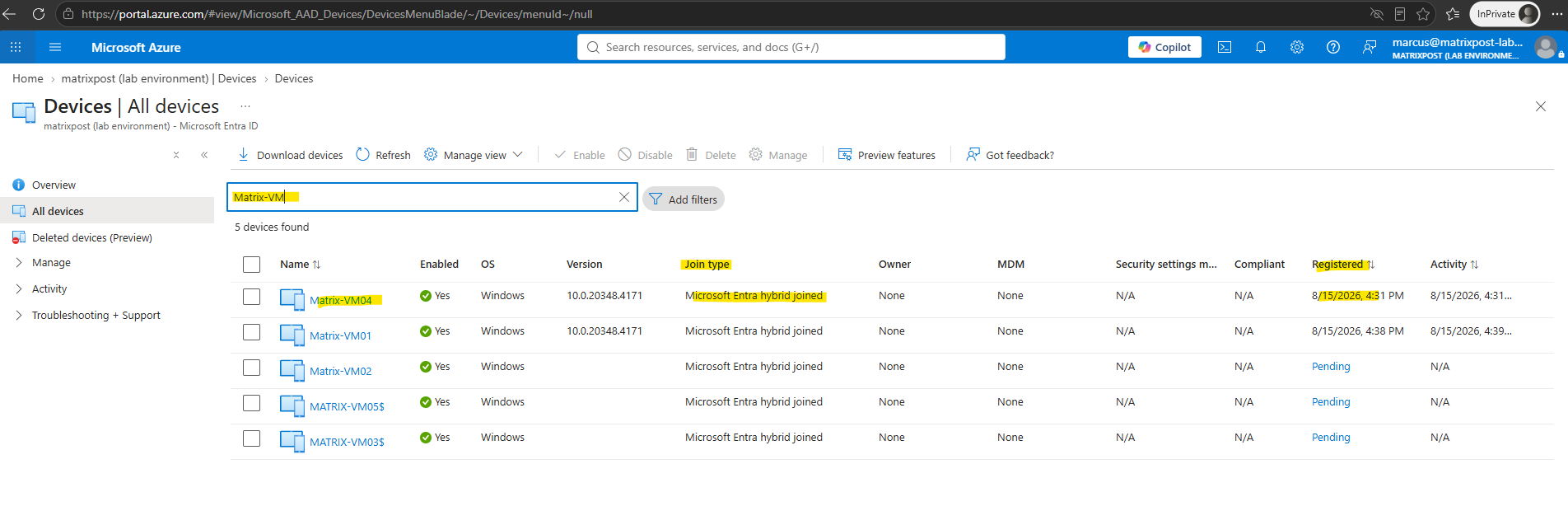Click the '5 devices found' text

point(272,227)
